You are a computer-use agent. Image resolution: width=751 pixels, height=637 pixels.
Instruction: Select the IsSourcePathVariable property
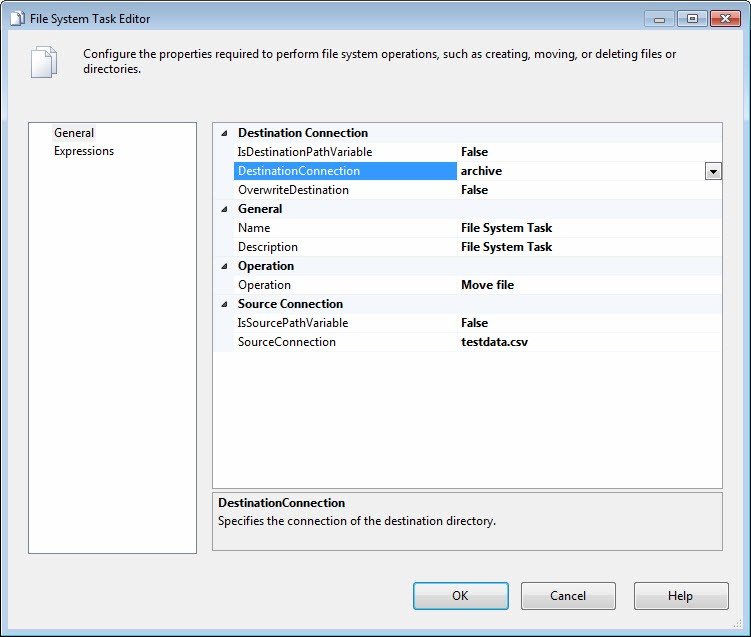click(x=293, y=323)
